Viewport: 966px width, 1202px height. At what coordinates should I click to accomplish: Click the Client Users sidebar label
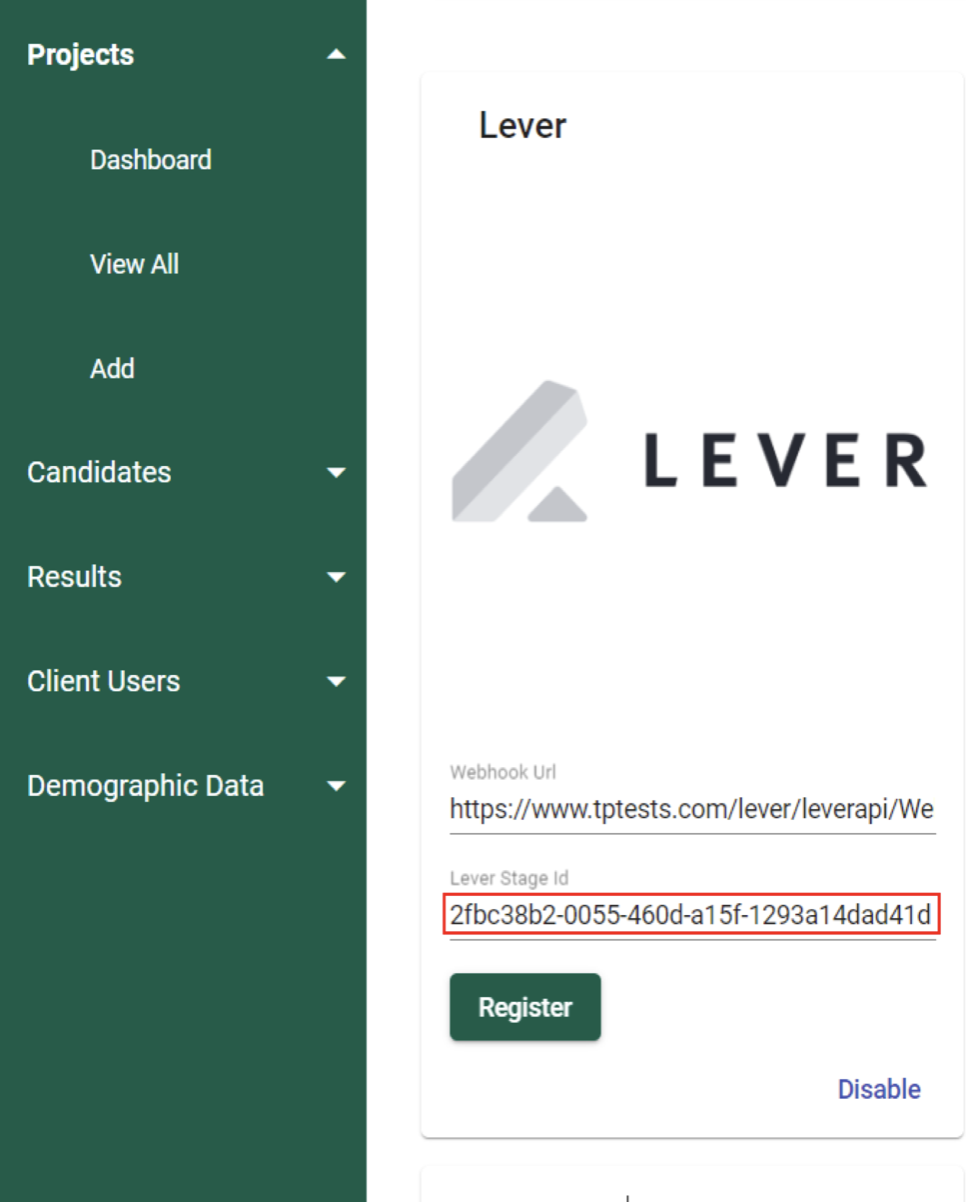click(x=104, y=682)
